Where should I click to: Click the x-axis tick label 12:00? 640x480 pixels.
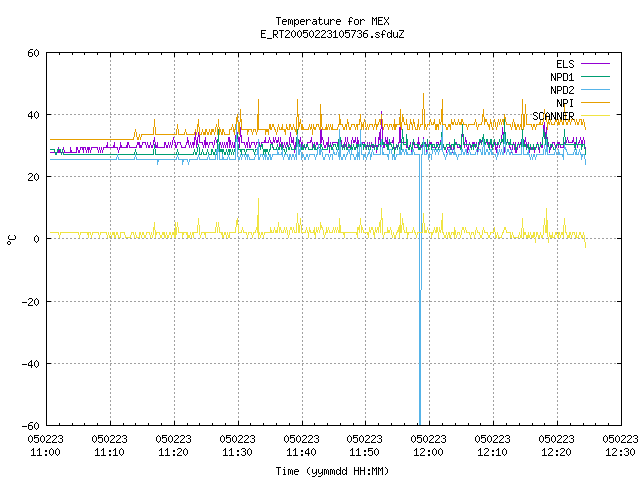coord(429,452)
